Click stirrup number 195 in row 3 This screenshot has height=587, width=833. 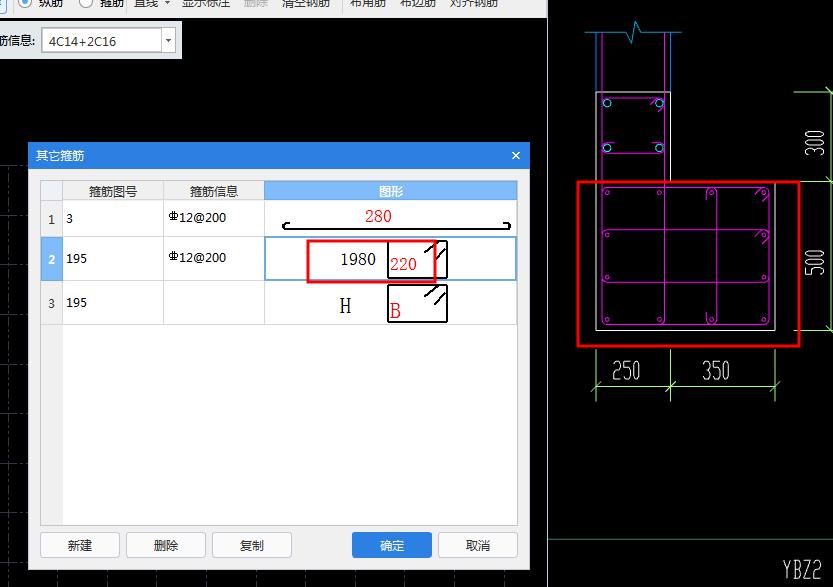click(x=113, y=303)
